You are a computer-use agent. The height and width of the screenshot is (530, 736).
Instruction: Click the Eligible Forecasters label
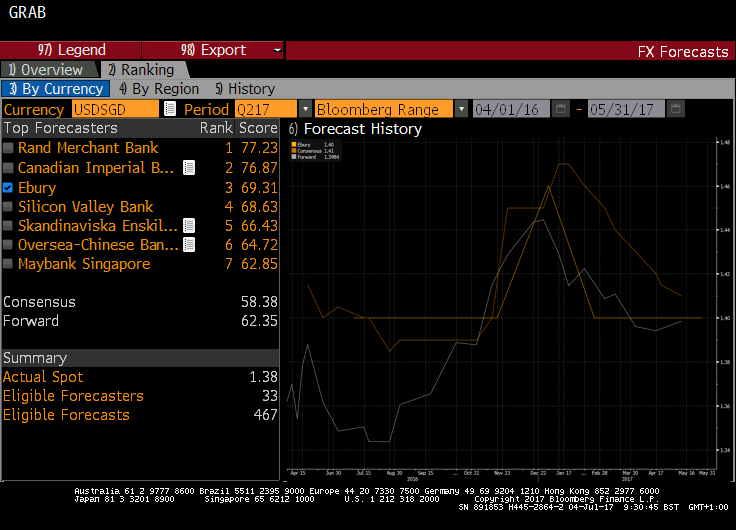[x=73, y=396]
